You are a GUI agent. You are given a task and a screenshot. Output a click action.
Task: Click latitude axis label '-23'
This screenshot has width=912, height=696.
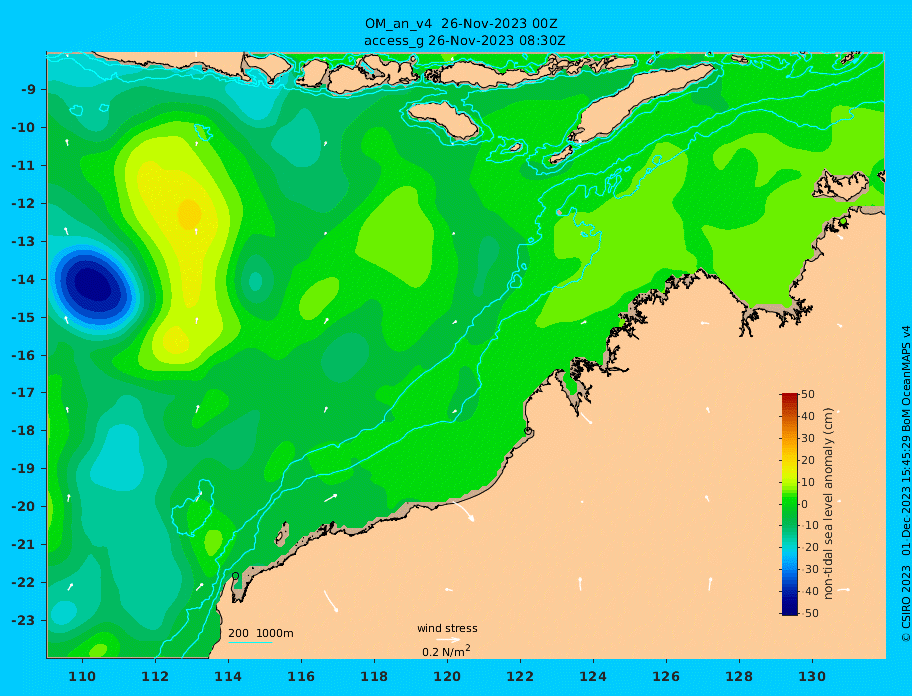click(23, 620)
